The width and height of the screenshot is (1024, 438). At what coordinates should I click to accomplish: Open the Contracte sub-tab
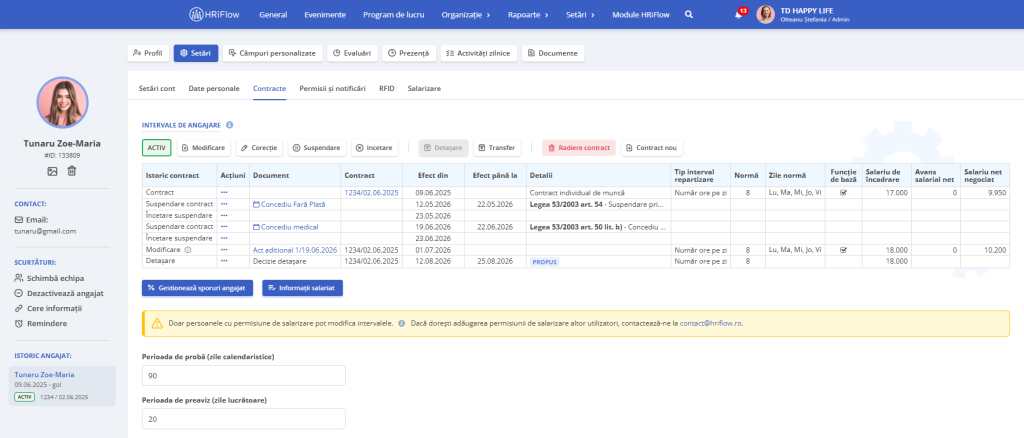click(x=270, y=88)
